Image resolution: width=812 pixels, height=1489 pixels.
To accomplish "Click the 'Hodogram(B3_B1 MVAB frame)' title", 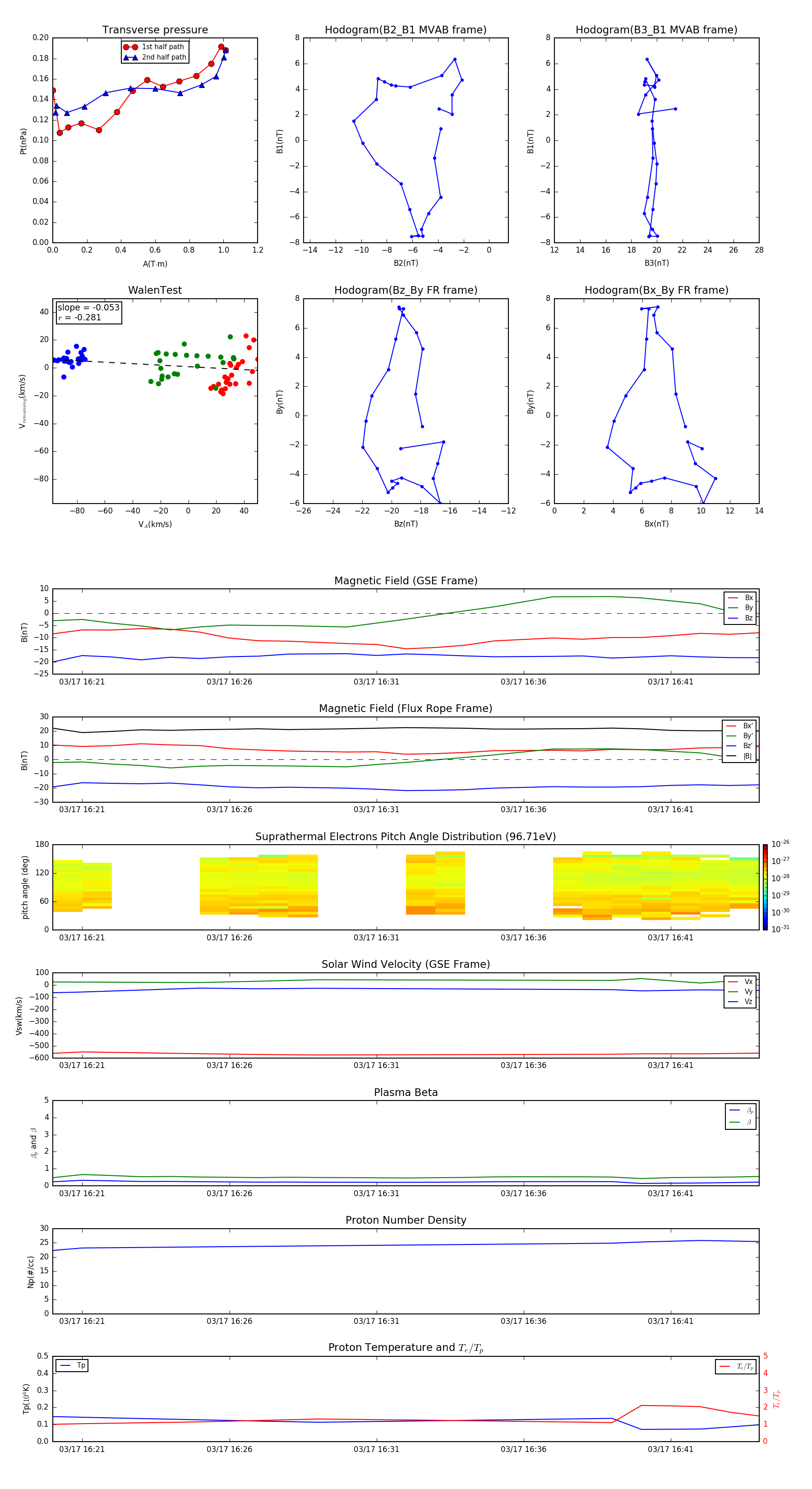I will click(656, 30).
